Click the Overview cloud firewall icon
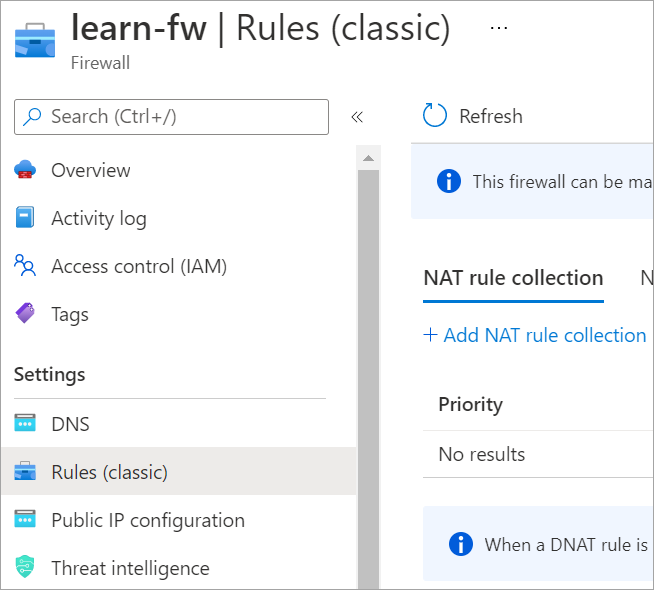Image resolution: width=654 pixels, height=590 pixels. tap(25, 170)
